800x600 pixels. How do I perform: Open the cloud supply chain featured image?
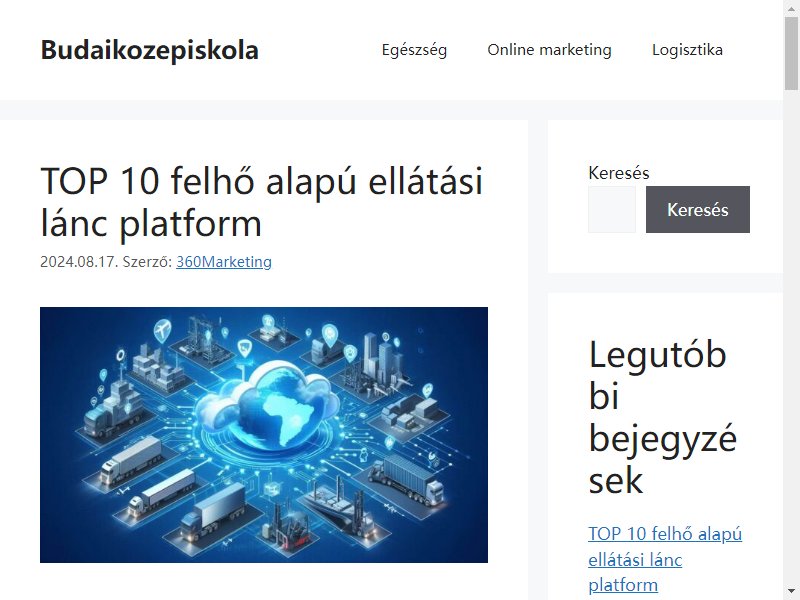tap(264, 435)
